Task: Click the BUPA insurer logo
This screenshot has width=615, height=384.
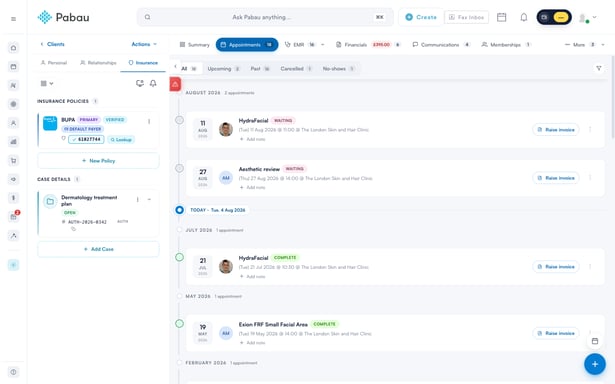Action: [50, 123]
